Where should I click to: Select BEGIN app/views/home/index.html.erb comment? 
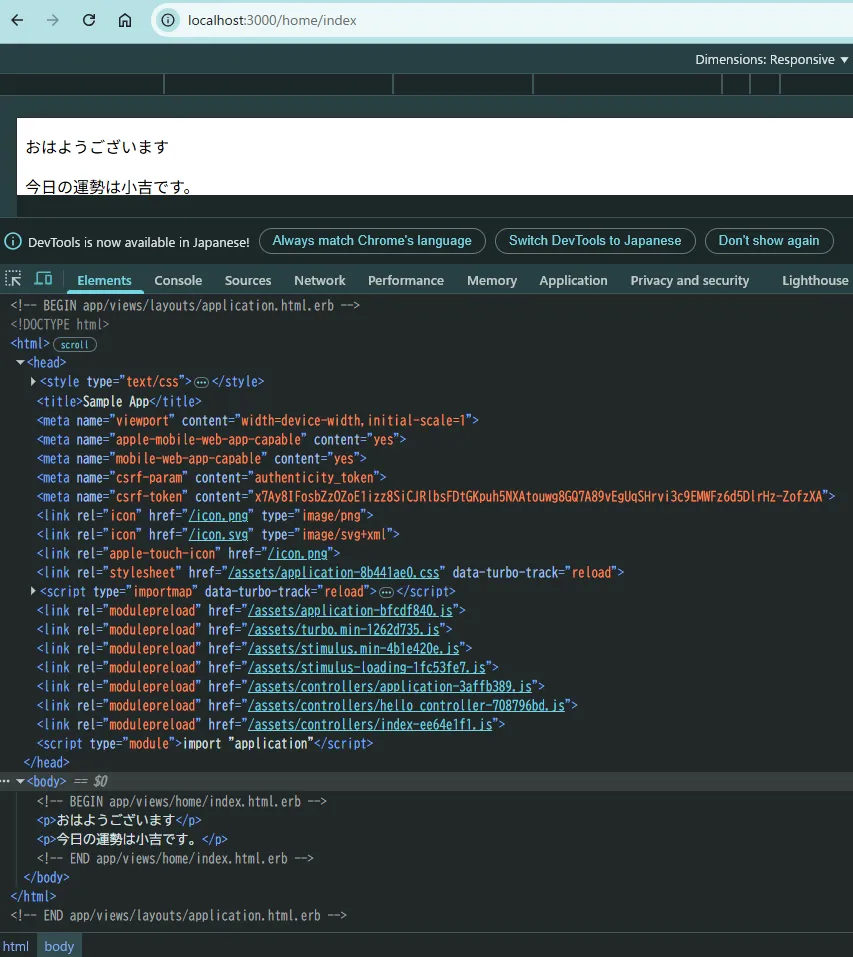coord(182,801)
